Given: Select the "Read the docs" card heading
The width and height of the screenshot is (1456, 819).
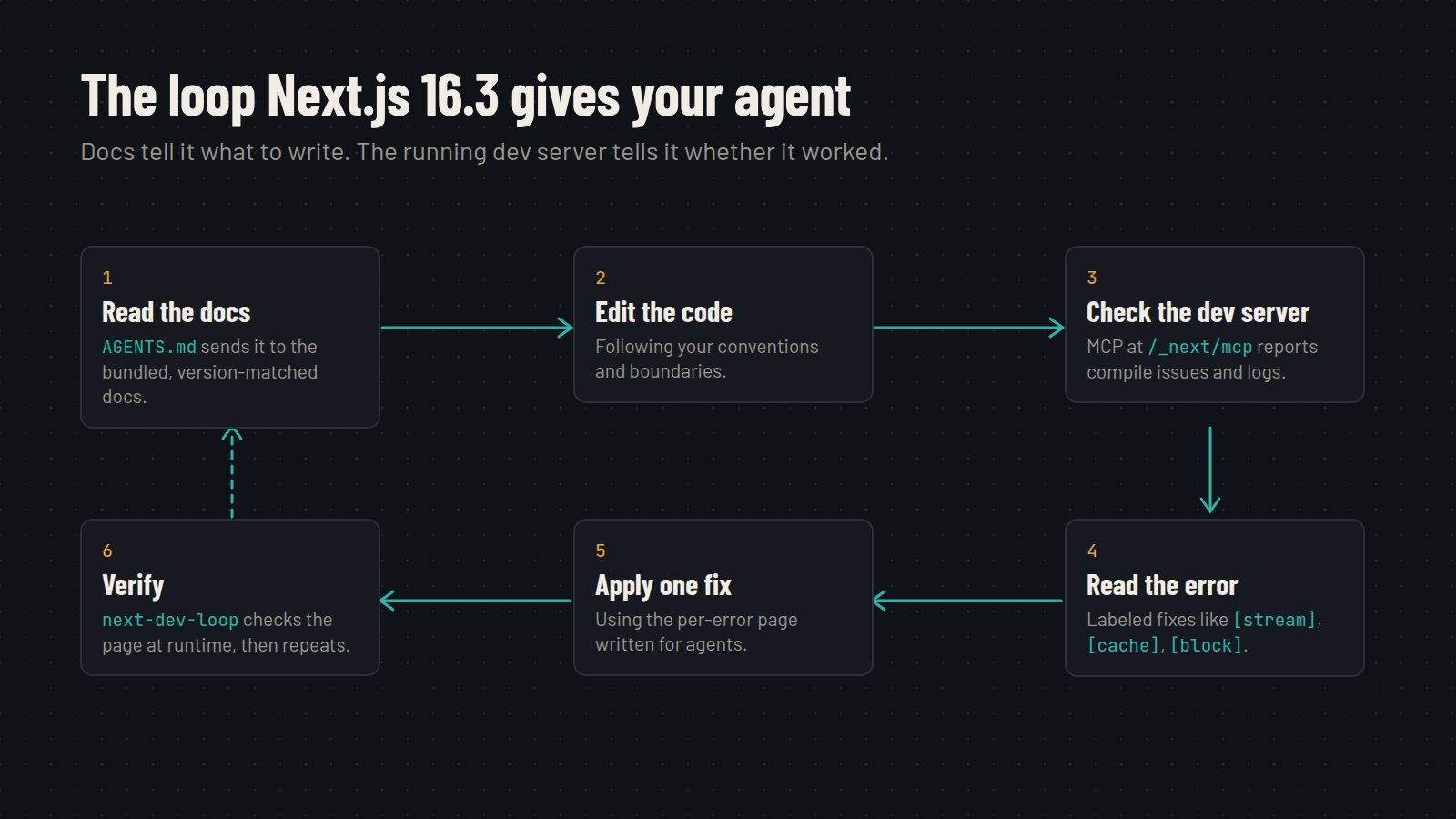Looking at the screenshot, I should pyautogui.click(x=177, y=312).
